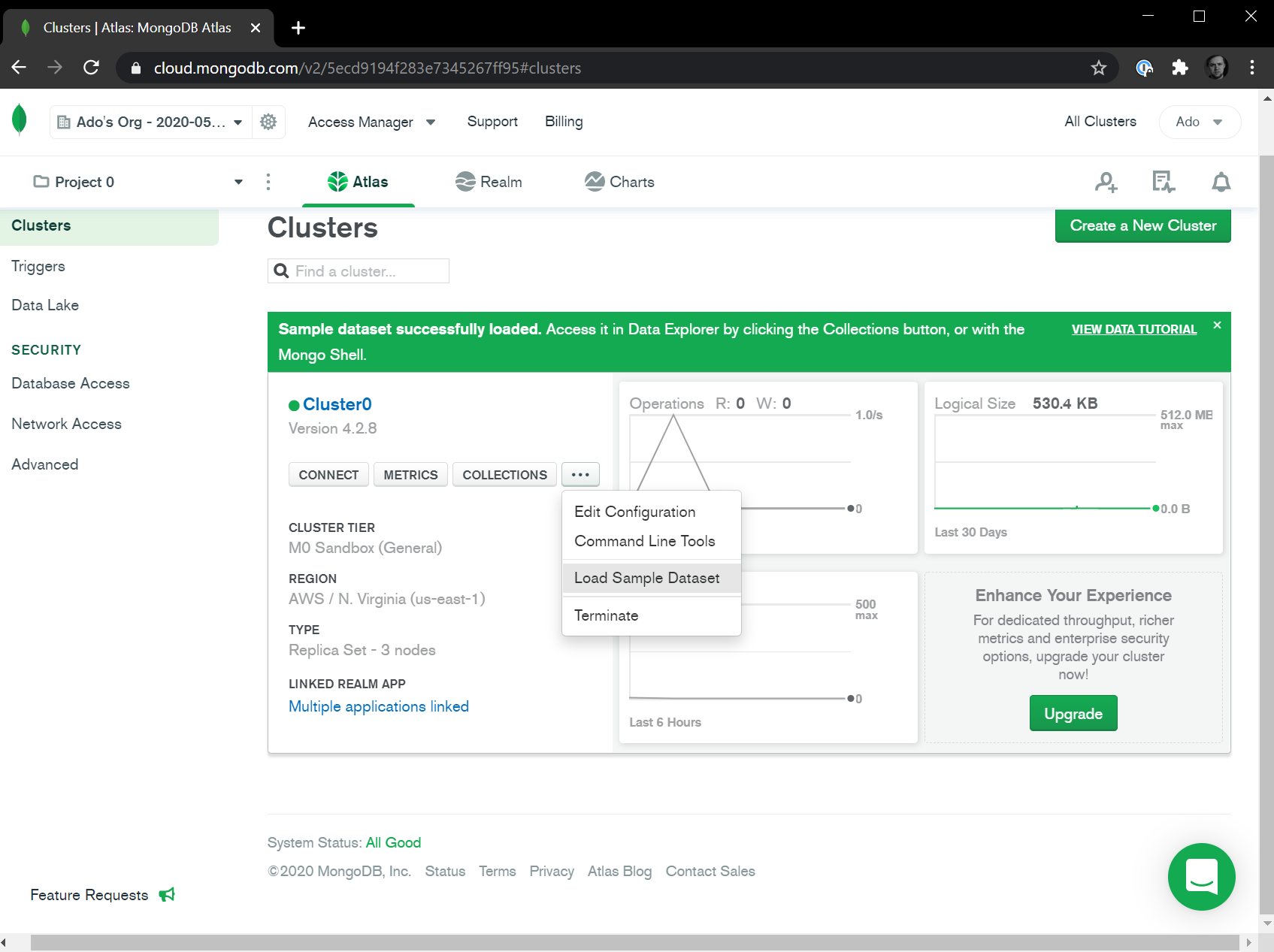Select Clusters in the sidebar

(x=109, y=225)
